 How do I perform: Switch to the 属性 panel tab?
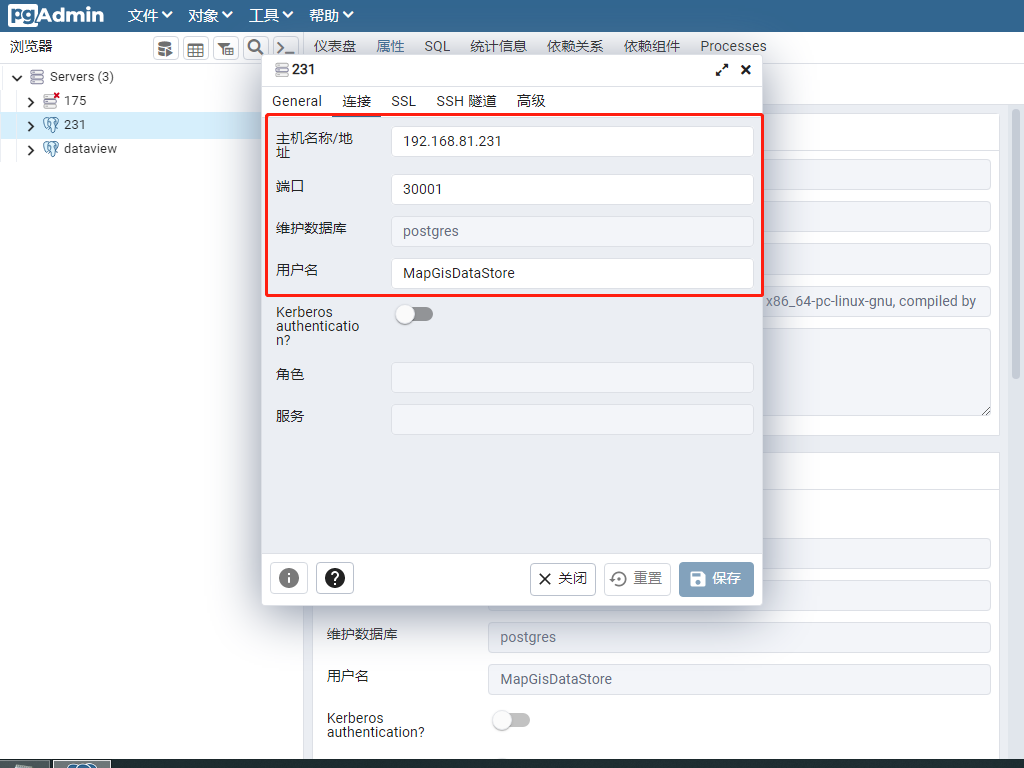390,46
